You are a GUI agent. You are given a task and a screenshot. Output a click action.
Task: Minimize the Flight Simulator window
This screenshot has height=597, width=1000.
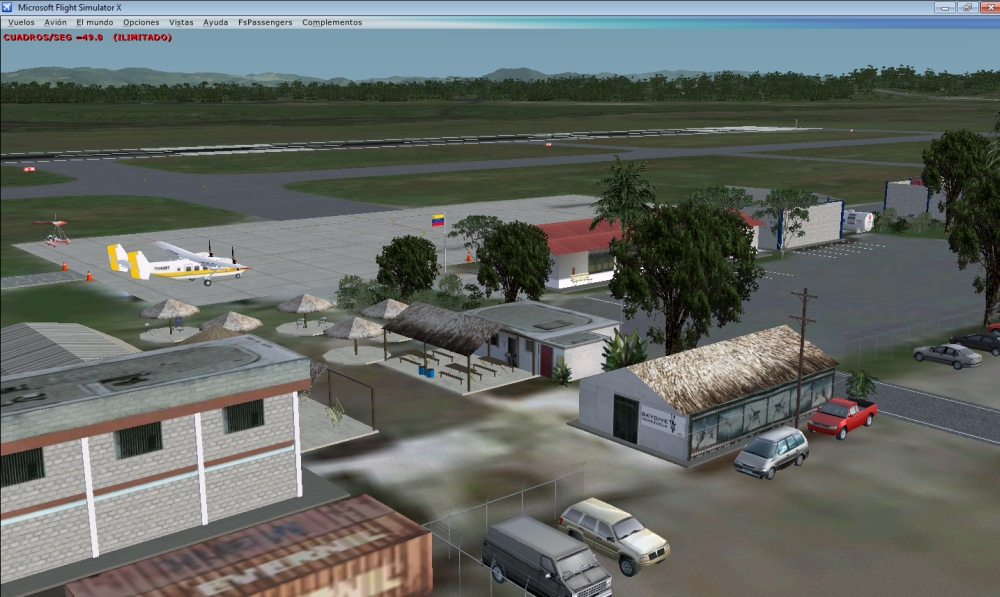point(945,8)
